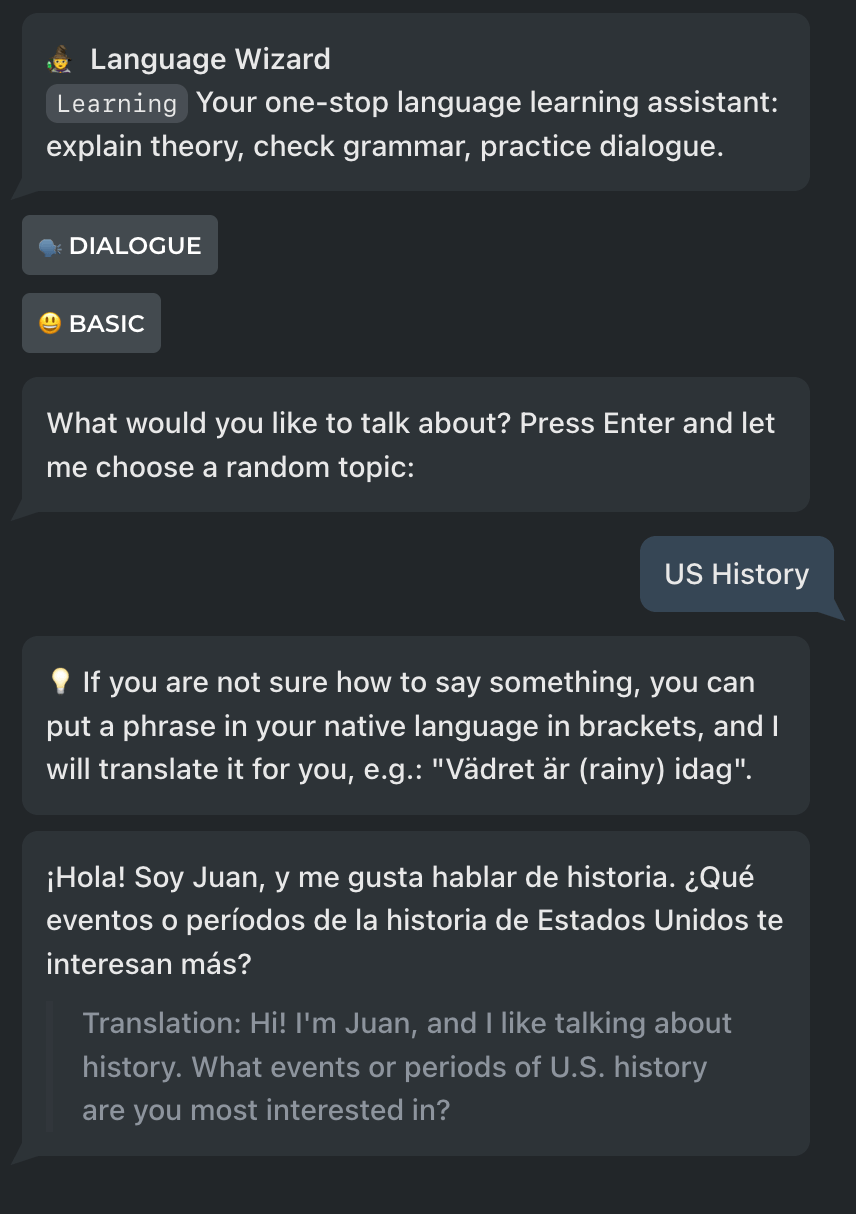Screen dimensions: 856x1214
Task: Click the 'Your one-stop language learning assistant' description
Action: pyautogui.click(x=486, y=103)
